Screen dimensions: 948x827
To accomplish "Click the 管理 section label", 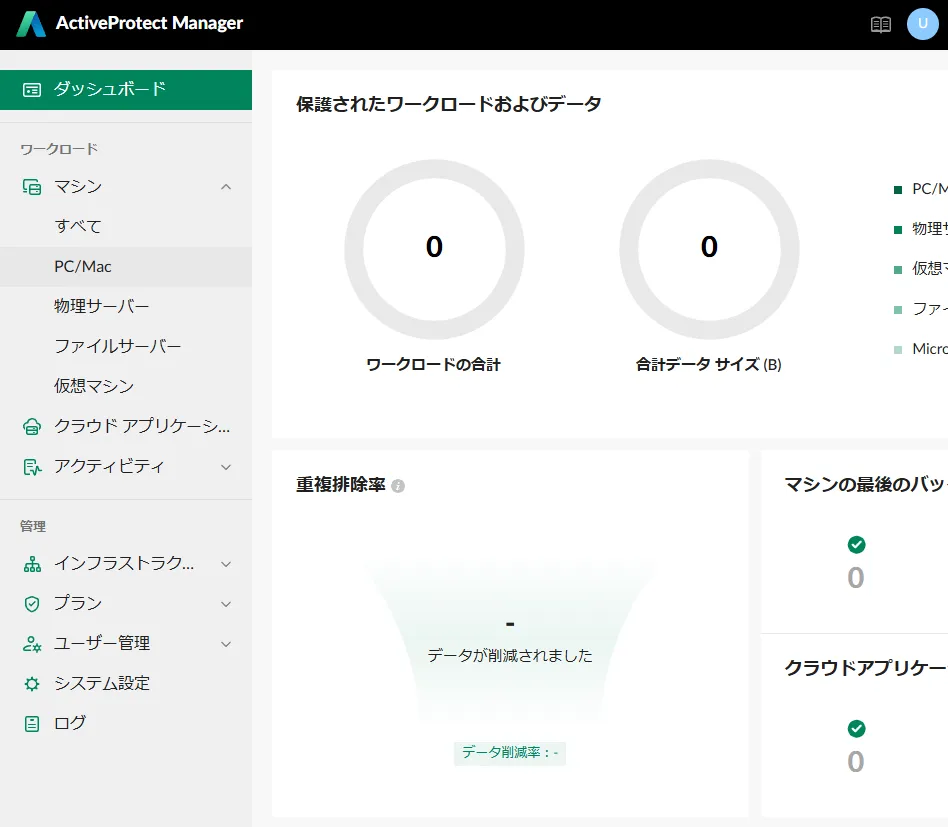I will point(33,527).
